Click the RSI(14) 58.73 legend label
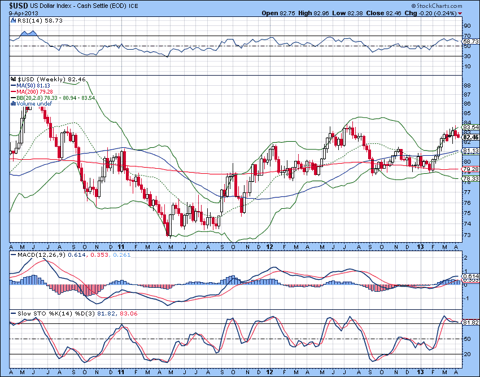This screenshot has height=377, width=480. click(39, 21)
